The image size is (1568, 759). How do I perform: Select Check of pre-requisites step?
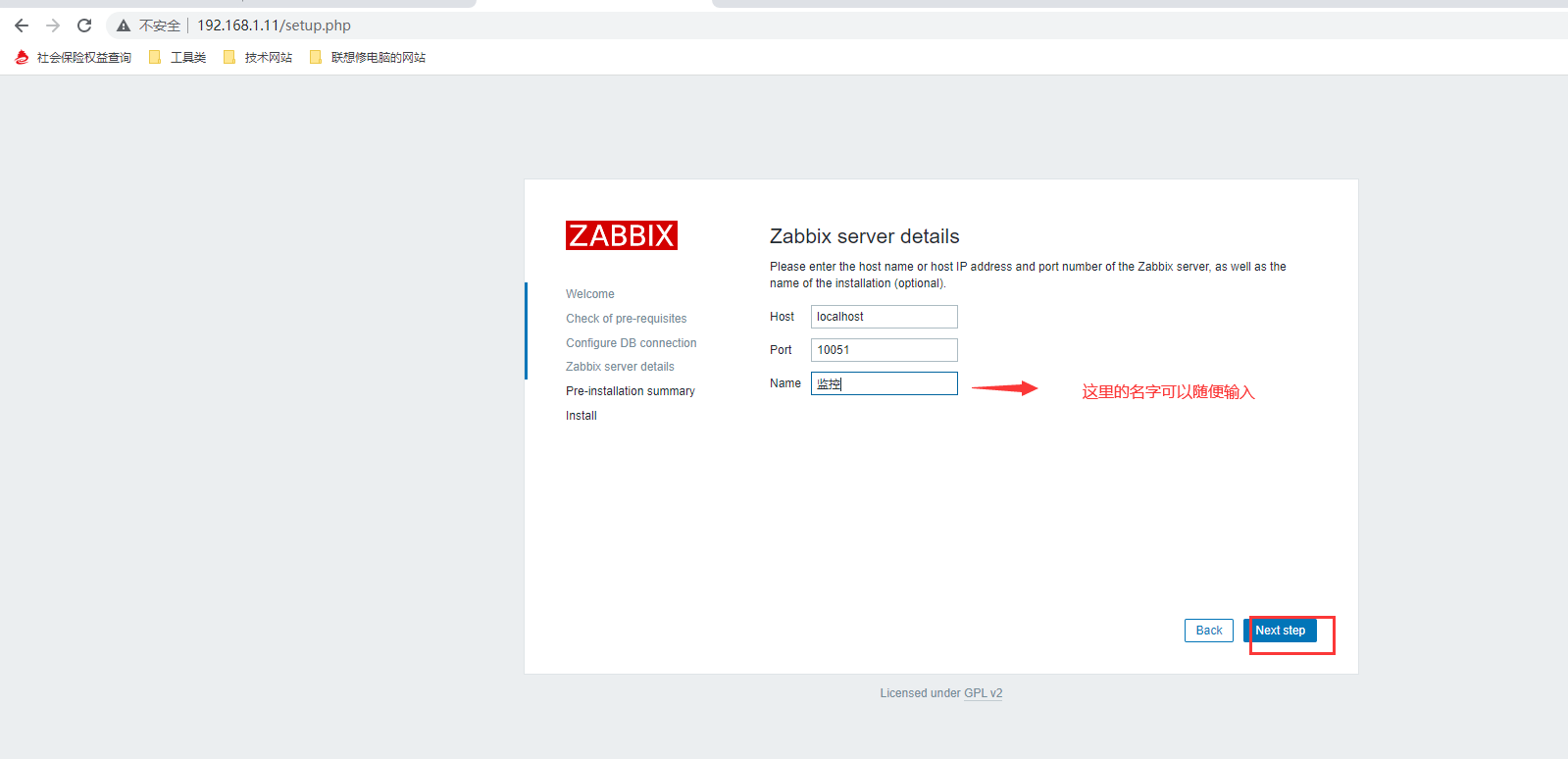(627, 319)
